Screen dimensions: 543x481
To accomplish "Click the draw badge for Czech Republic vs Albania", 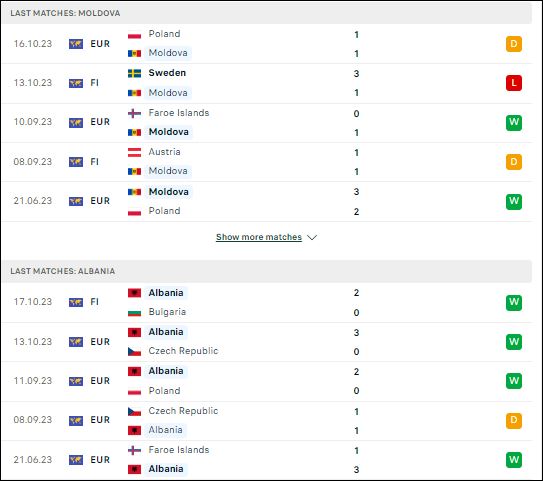I will [514, 420].
